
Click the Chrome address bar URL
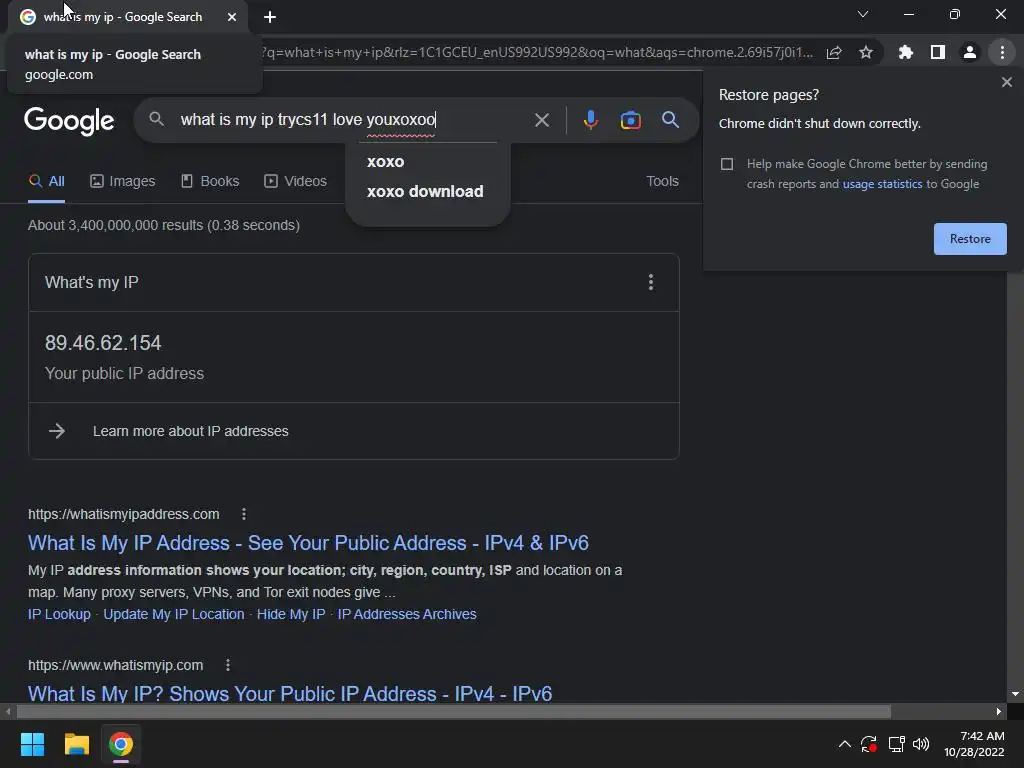pos(539,53)
